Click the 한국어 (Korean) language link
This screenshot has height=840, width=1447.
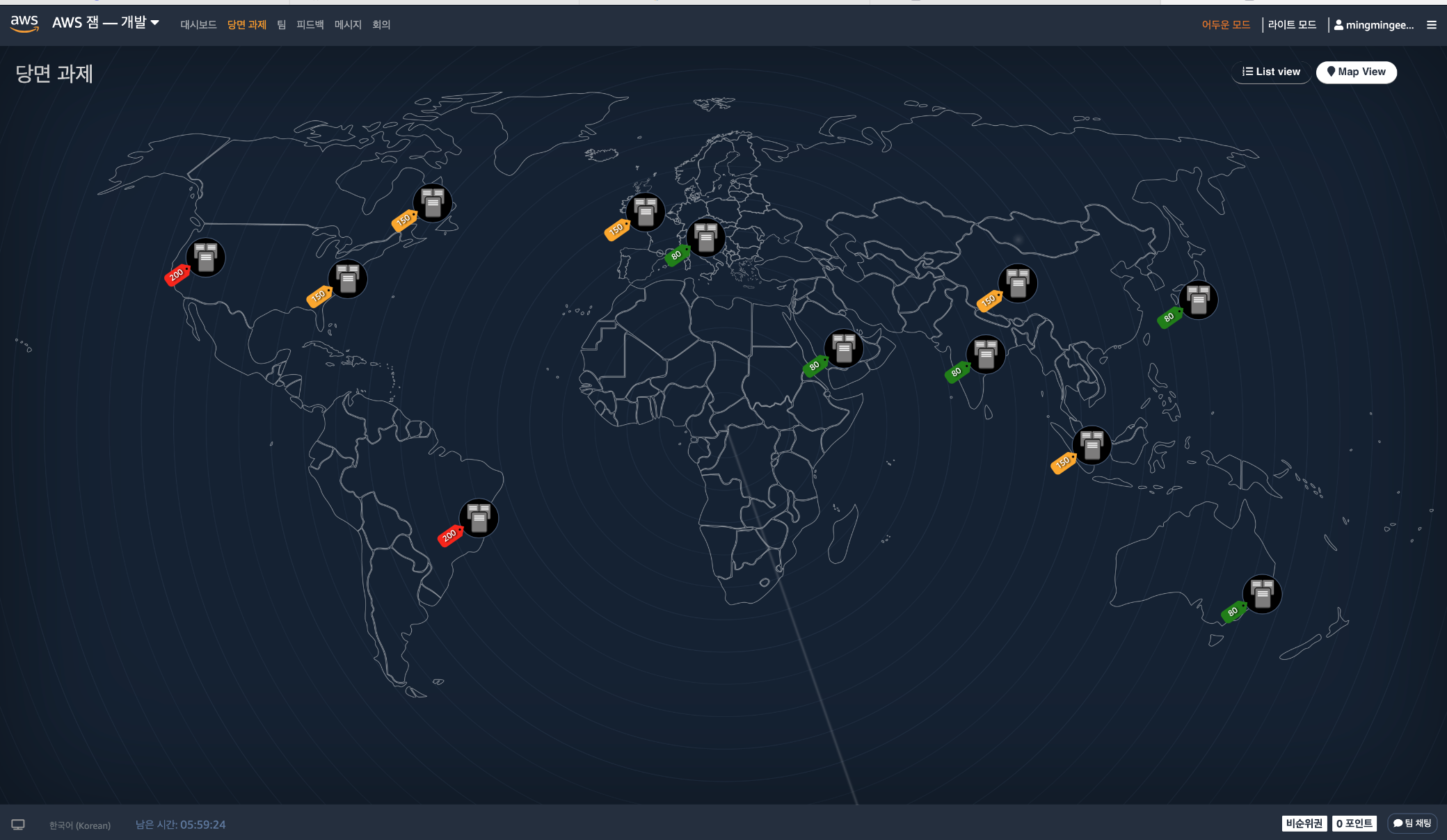80,825
